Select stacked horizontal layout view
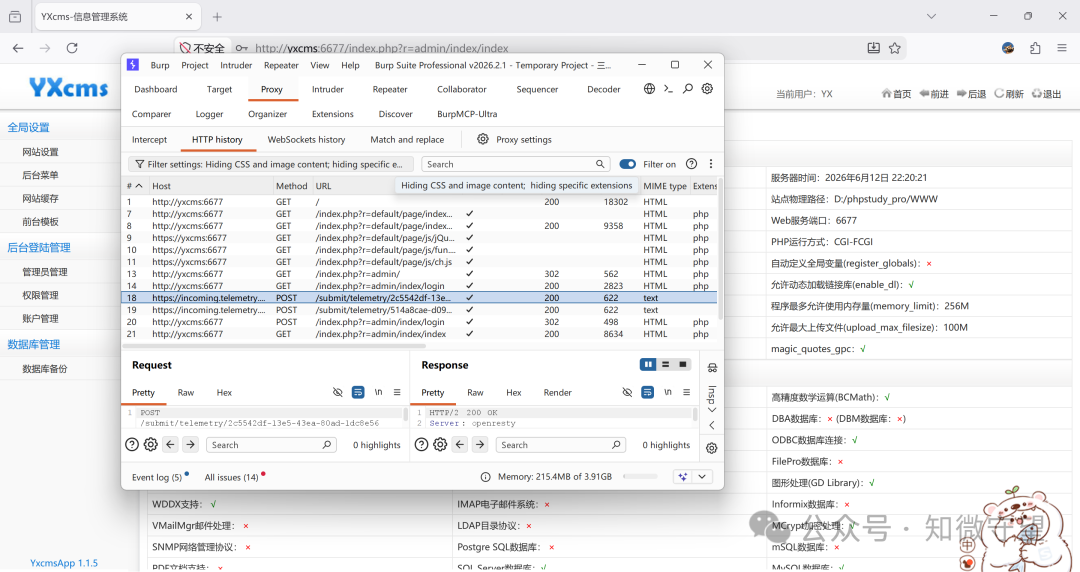This screenshot has height=572, width=1080. point(665,365)
